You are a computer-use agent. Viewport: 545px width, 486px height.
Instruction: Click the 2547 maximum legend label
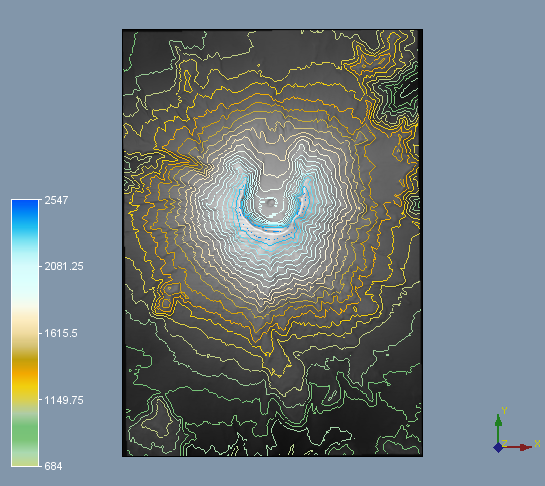click(x=56, y=200)
